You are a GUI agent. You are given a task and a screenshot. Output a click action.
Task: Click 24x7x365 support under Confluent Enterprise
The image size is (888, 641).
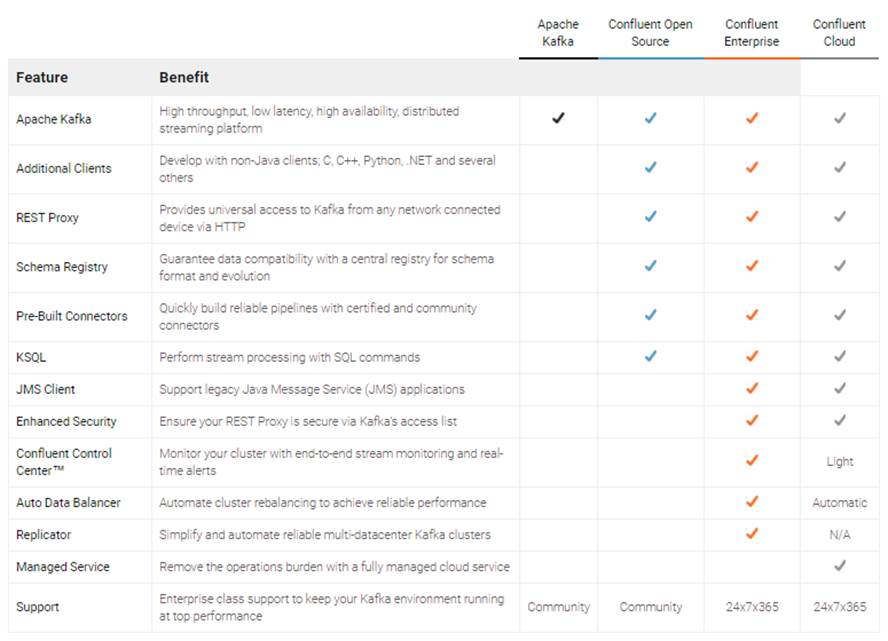pos(752,607)
